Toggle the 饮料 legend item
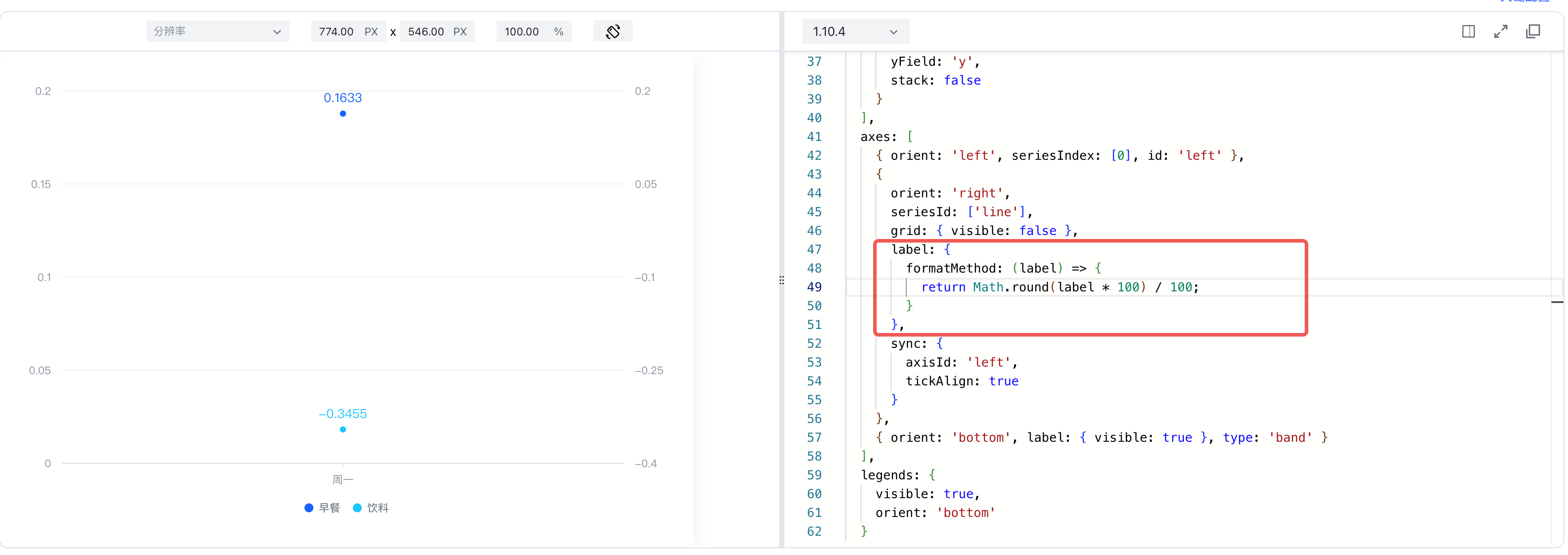 (x=370, y=508)
